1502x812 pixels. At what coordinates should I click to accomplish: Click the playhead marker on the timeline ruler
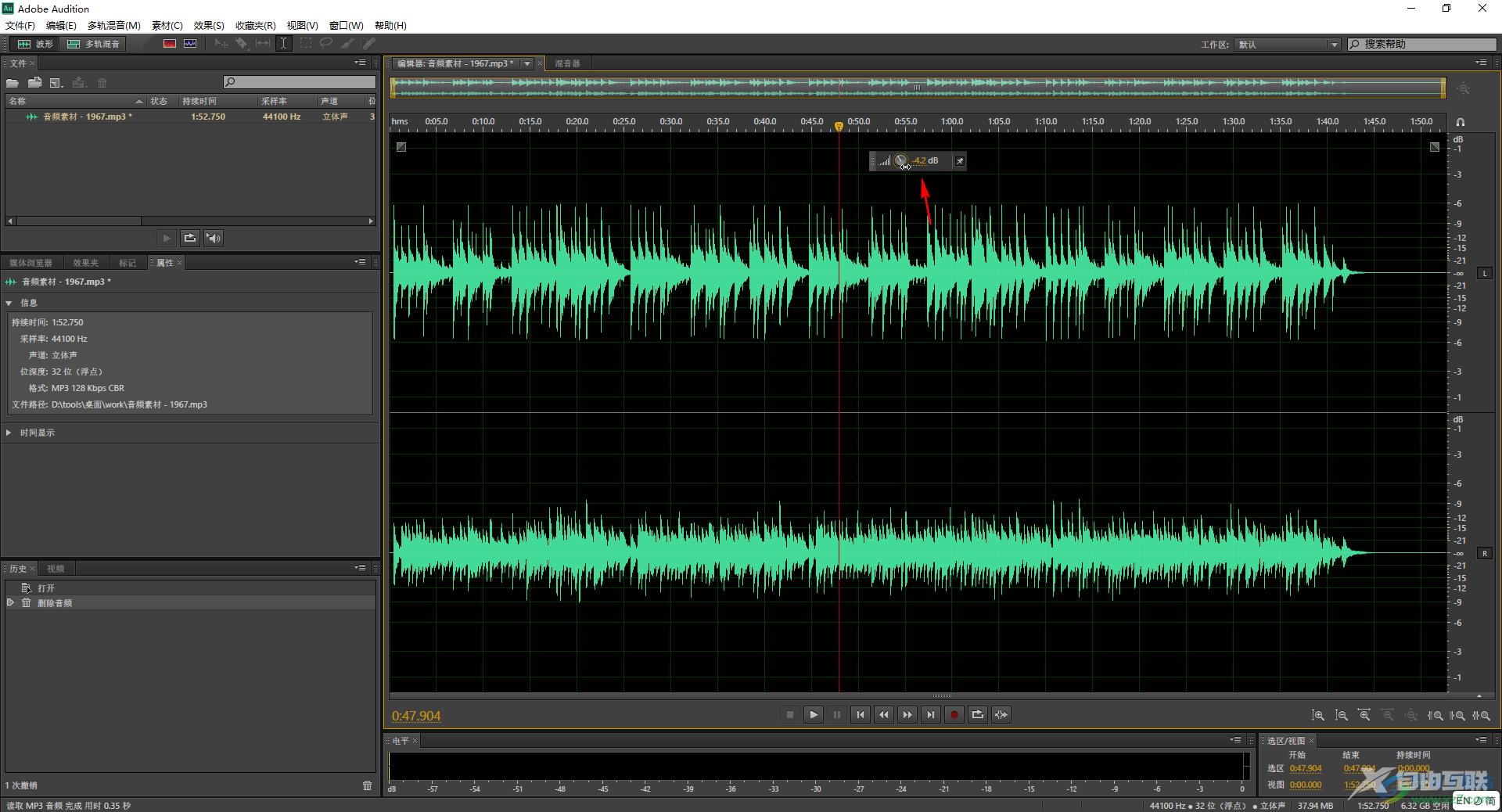(x=839, y=126)
